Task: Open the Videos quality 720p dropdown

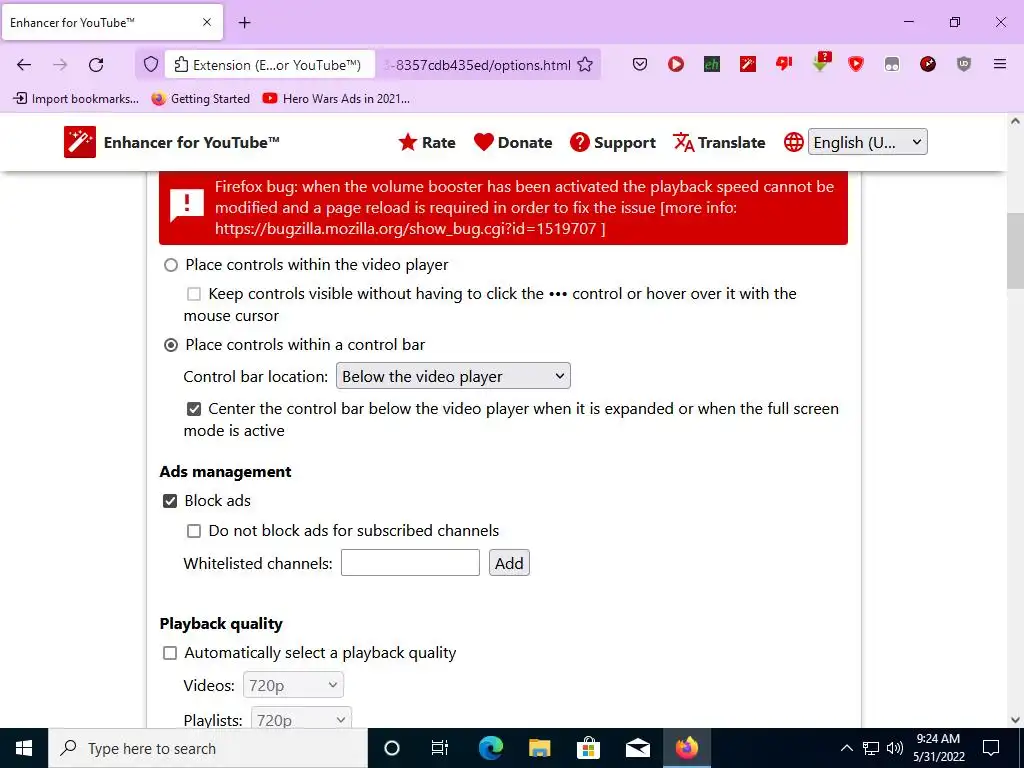Action: tap(293, 685)
